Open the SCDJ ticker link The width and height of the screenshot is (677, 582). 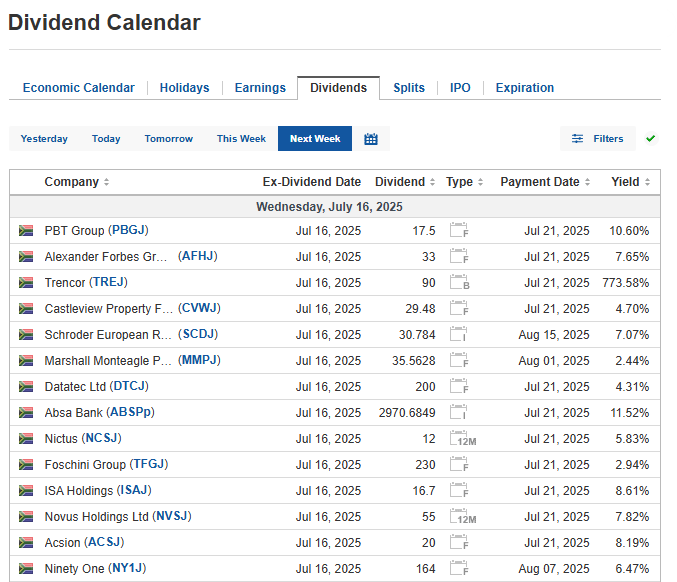[198, 334]
